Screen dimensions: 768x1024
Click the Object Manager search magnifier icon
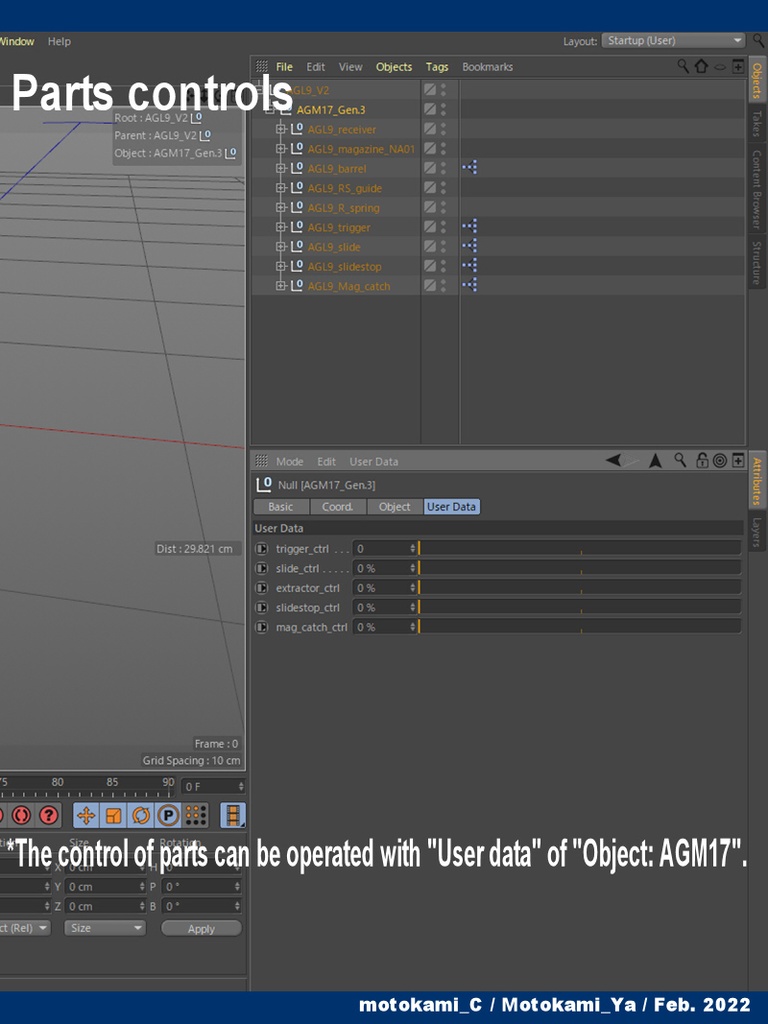pos(682,66)
